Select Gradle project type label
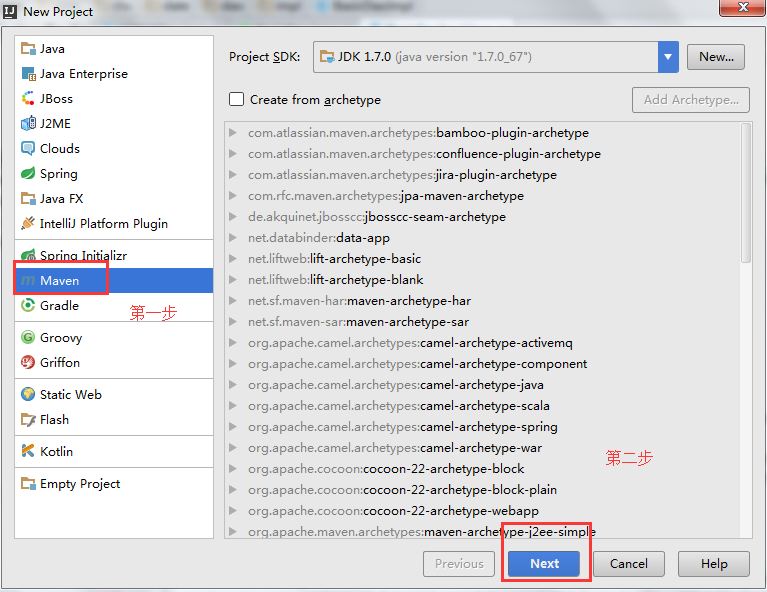Image resolution: width=767 pixels, height=592 pixels. point(59,305)
